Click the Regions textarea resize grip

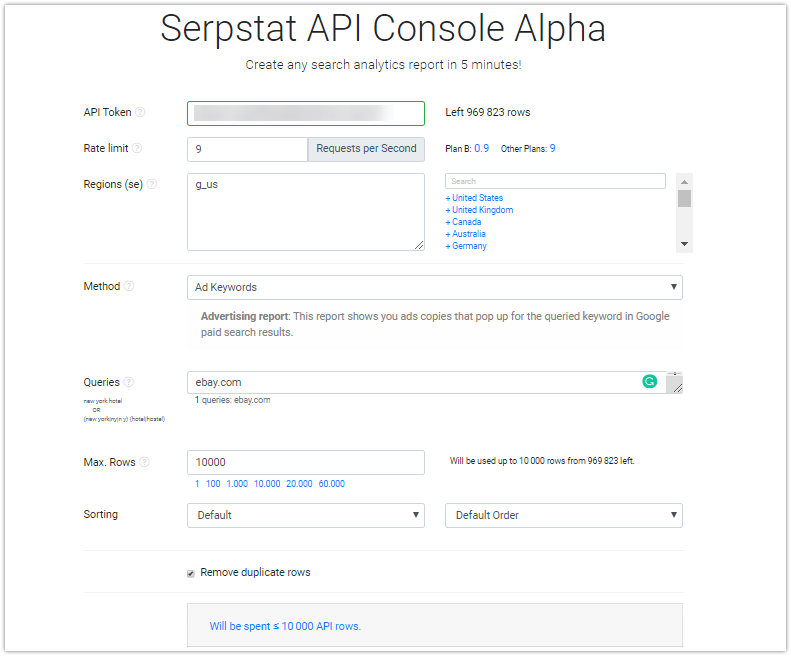419,245
